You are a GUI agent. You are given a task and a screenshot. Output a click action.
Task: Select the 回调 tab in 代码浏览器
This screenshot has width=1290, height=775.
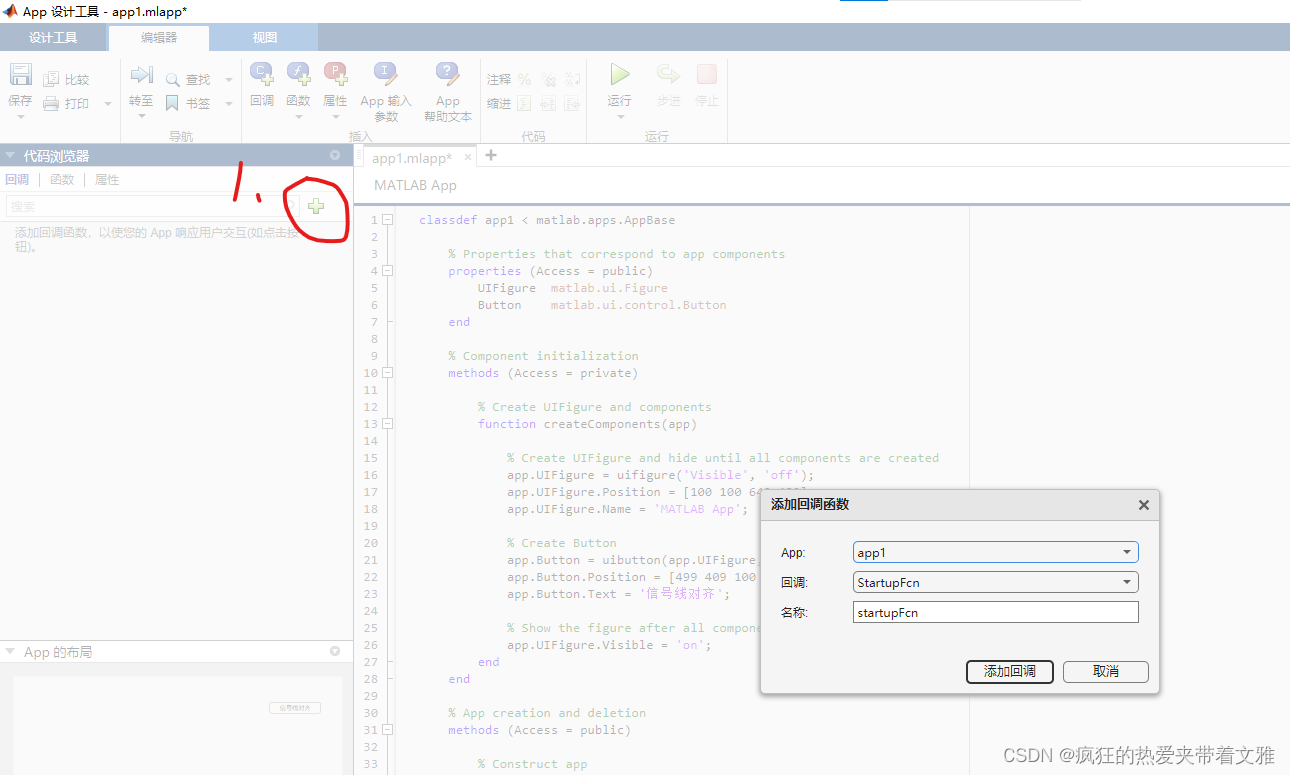(x=17, y=180)
